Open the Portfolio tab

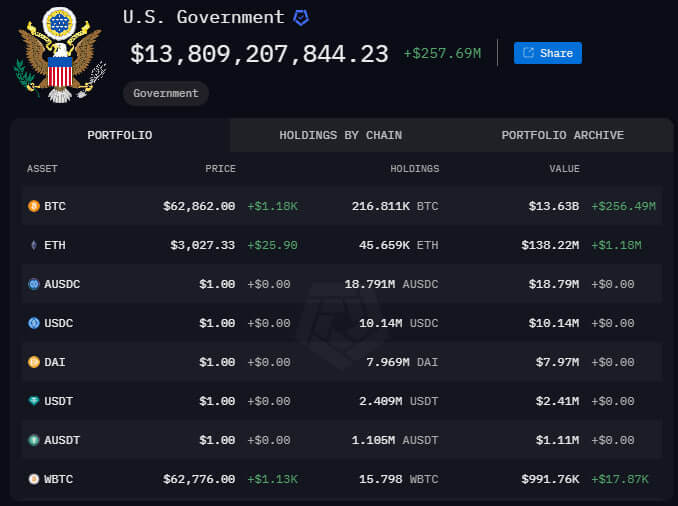tap(120, 135)
